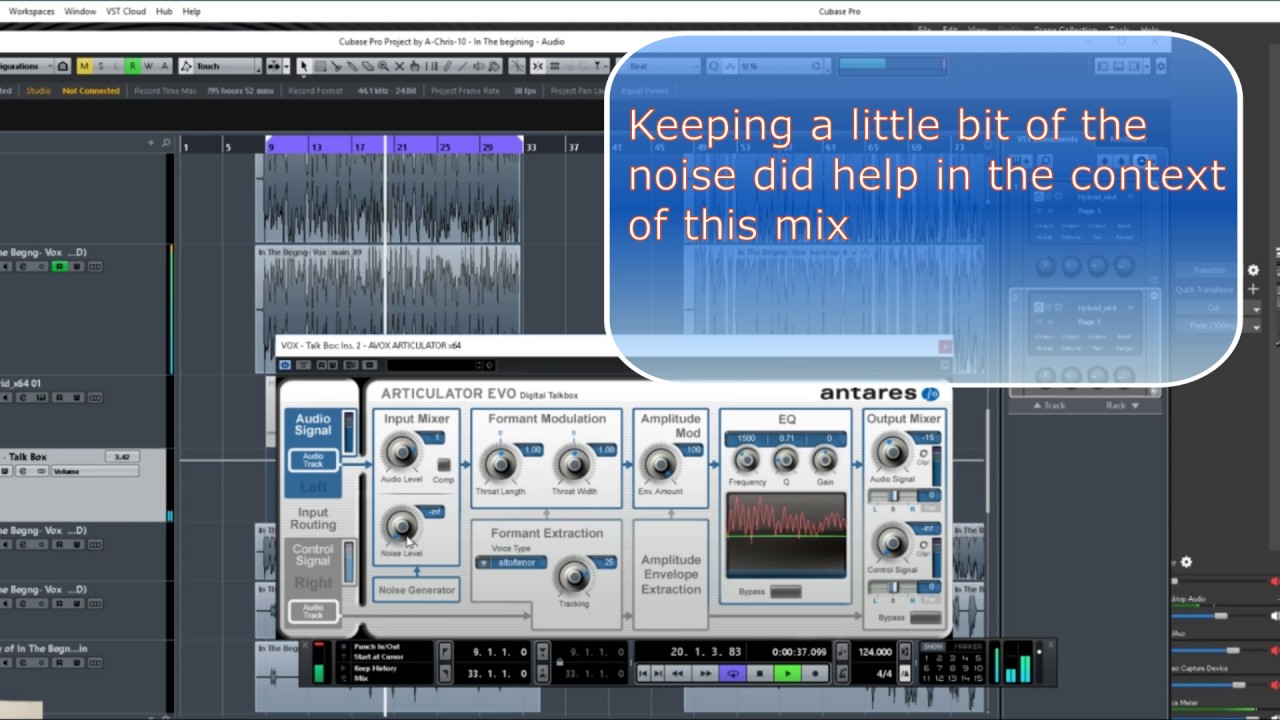Toggle global Mute M state button

coord(84,66)
